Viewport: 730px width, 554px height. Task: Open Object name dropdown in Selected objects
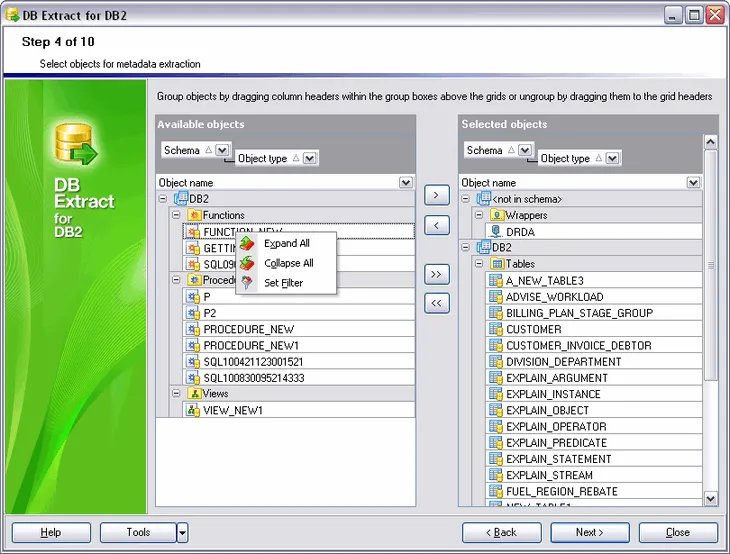coord(693,182)
